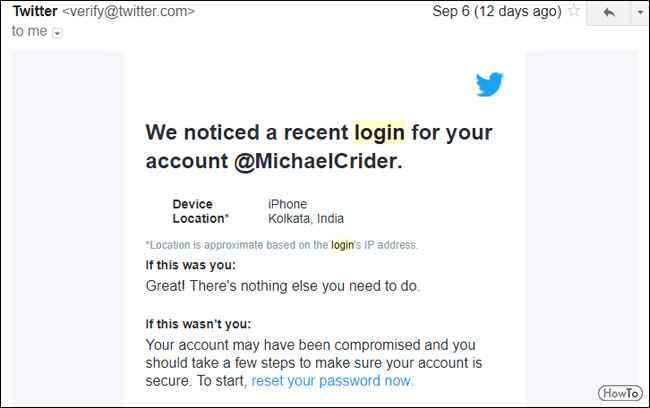Screen dimensions: 650x408
Task: Click the highlighted 'login' word in heading
Action: point(379,132)
